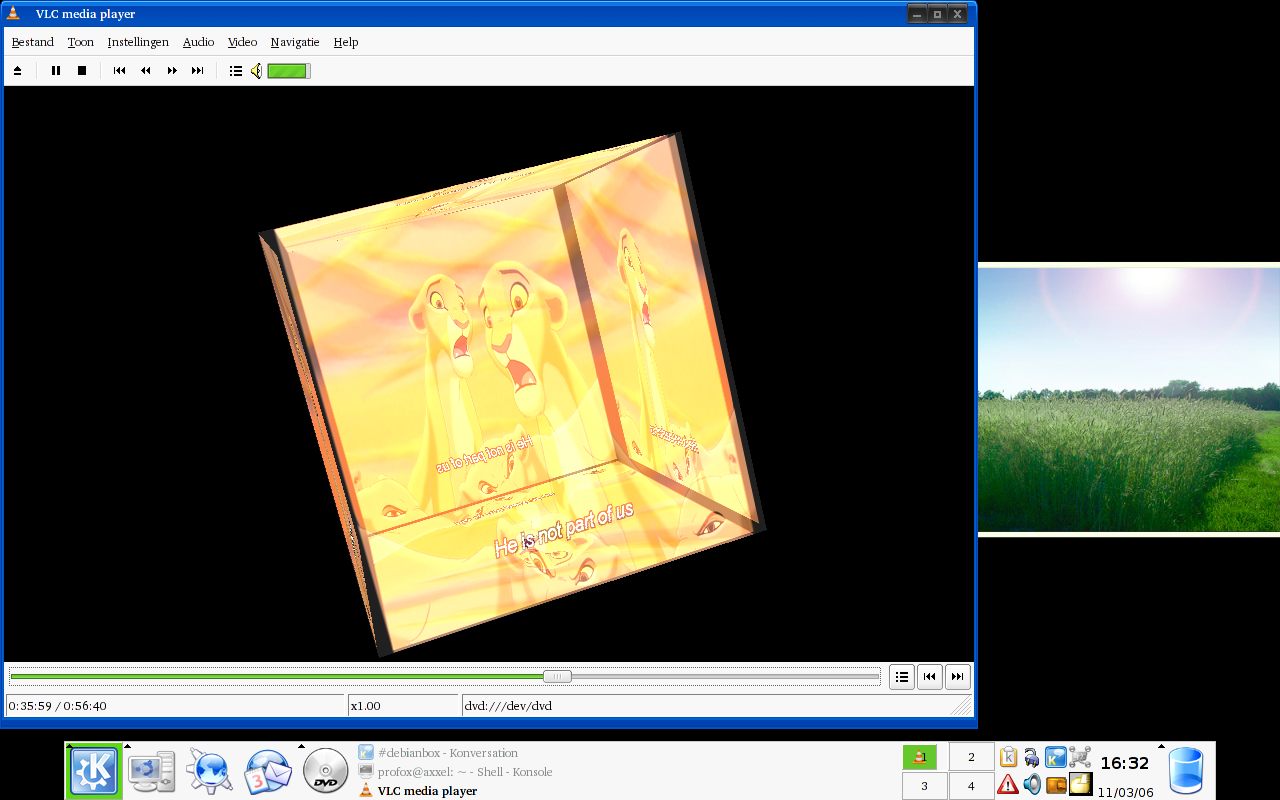Click the eject button in VLC toolbar
Viewport: 1280px width, 800px height.
pos(17,71)
